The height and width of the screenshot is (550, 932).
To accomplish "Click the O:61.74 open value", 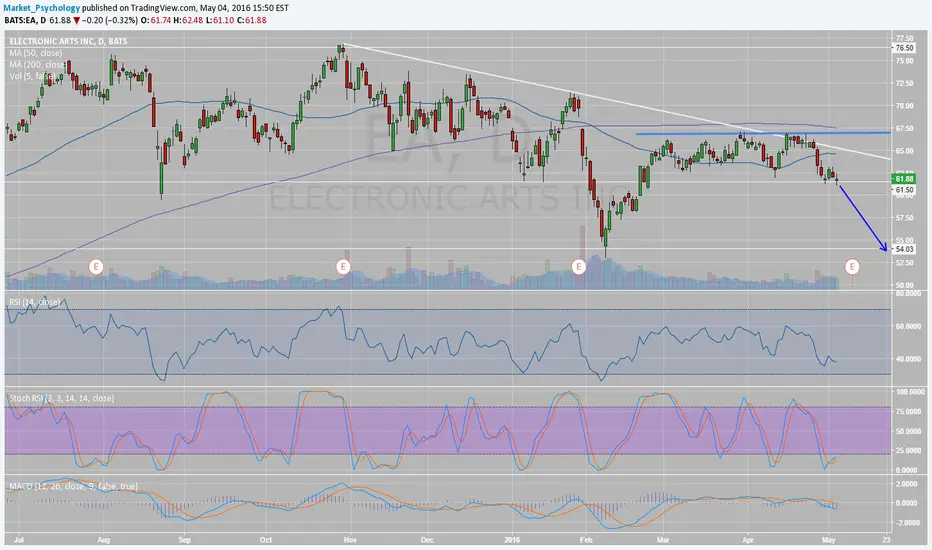I will (155, 20).
